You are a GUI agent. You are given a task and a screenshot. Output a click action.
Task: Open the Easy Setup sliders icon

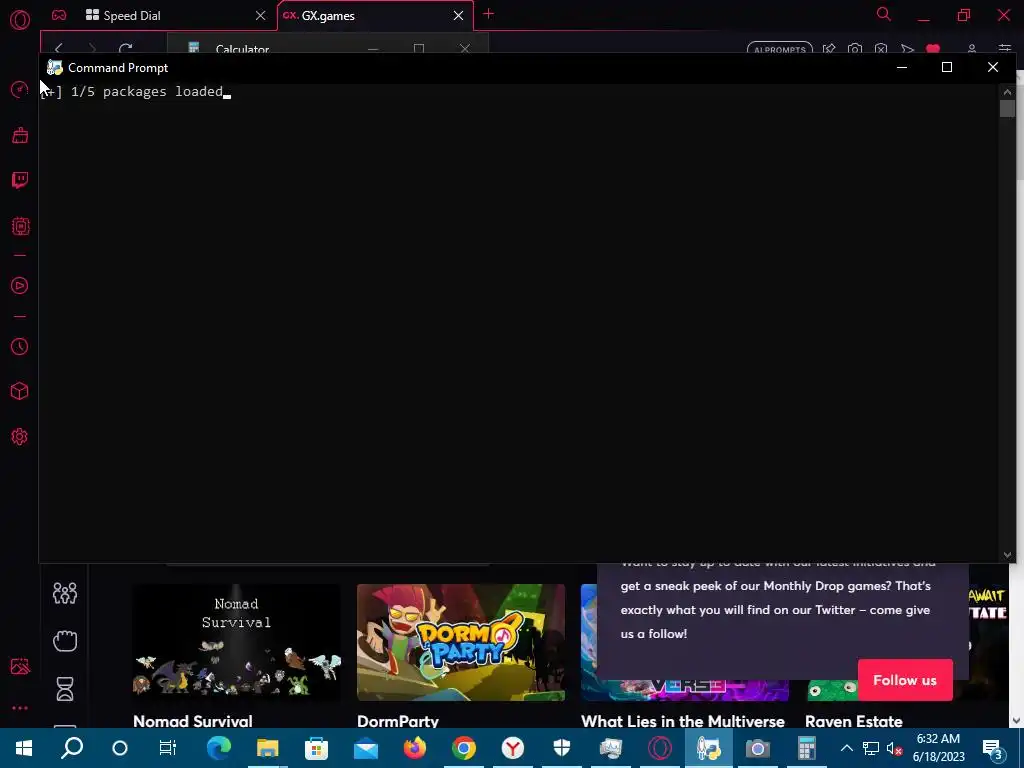1004,48
